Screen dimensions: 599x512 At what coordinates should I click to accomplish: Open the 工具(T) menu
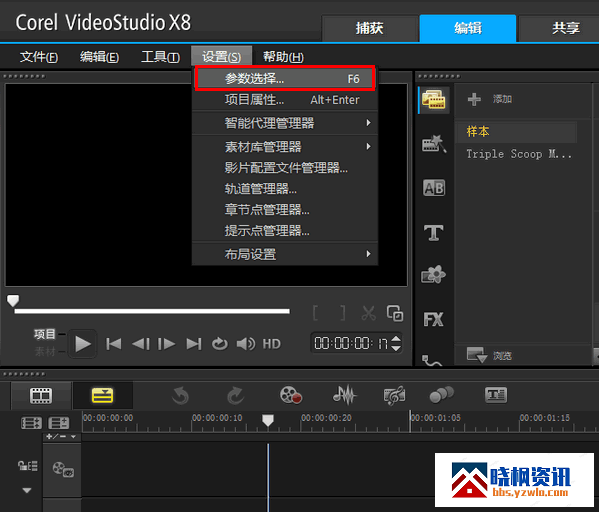[160, 57]
